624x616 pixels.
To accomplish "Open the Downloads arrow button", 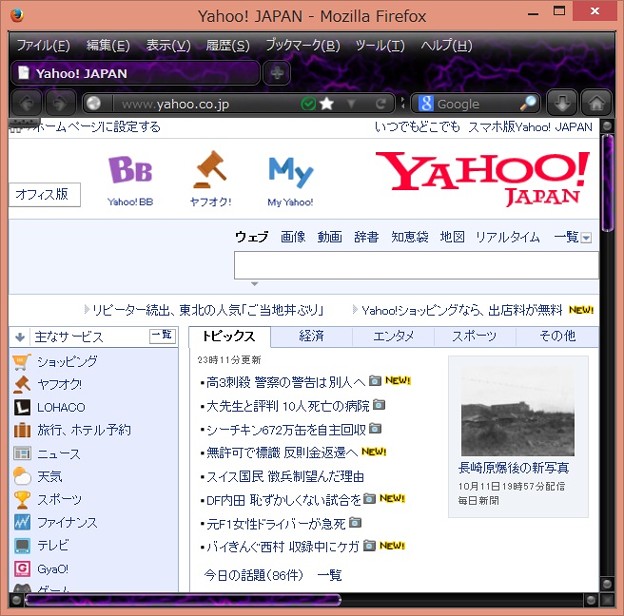I will [562, 104].
